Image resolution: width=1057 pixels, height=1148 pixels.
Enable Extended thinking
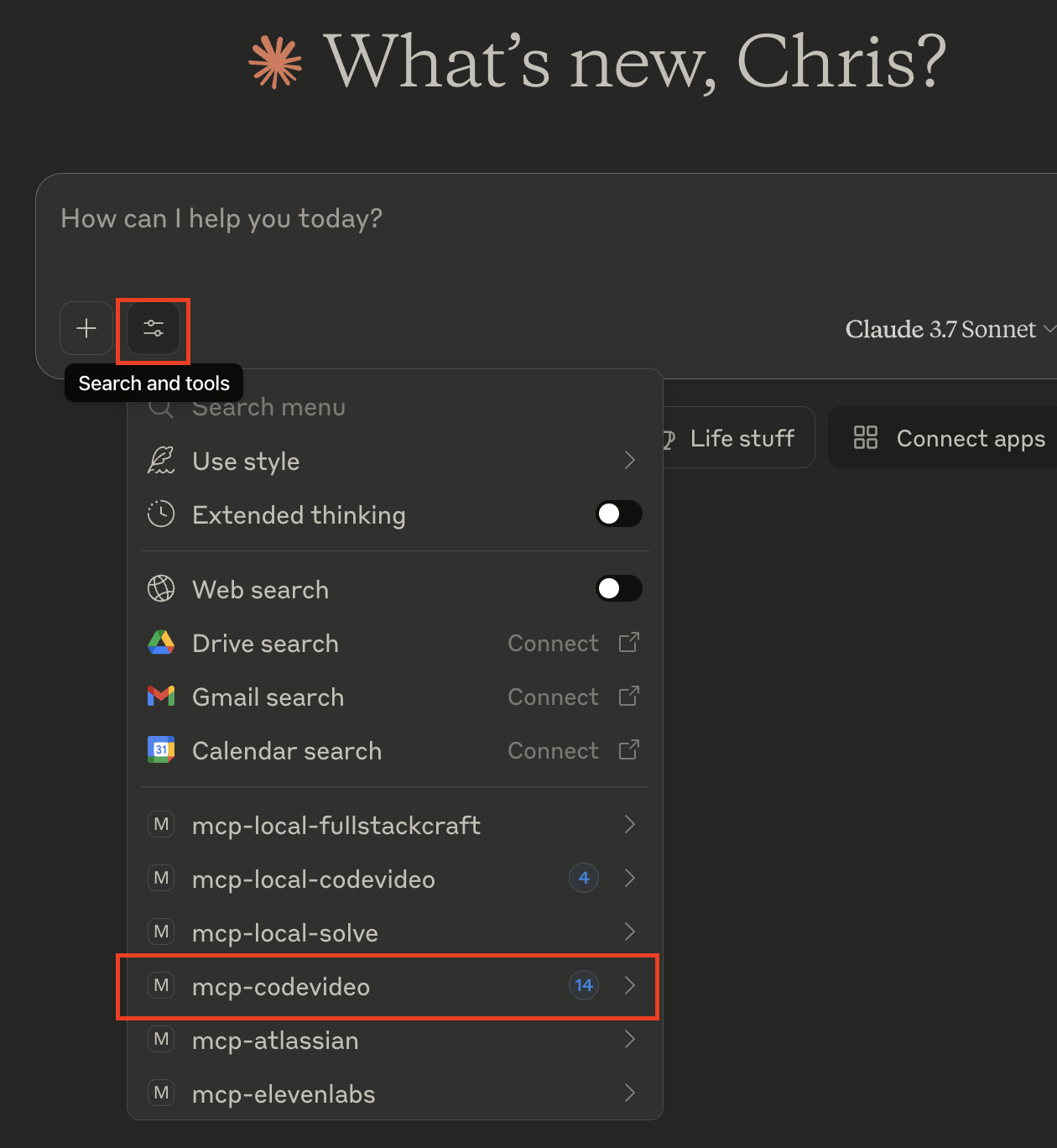(x=619, y=514)
